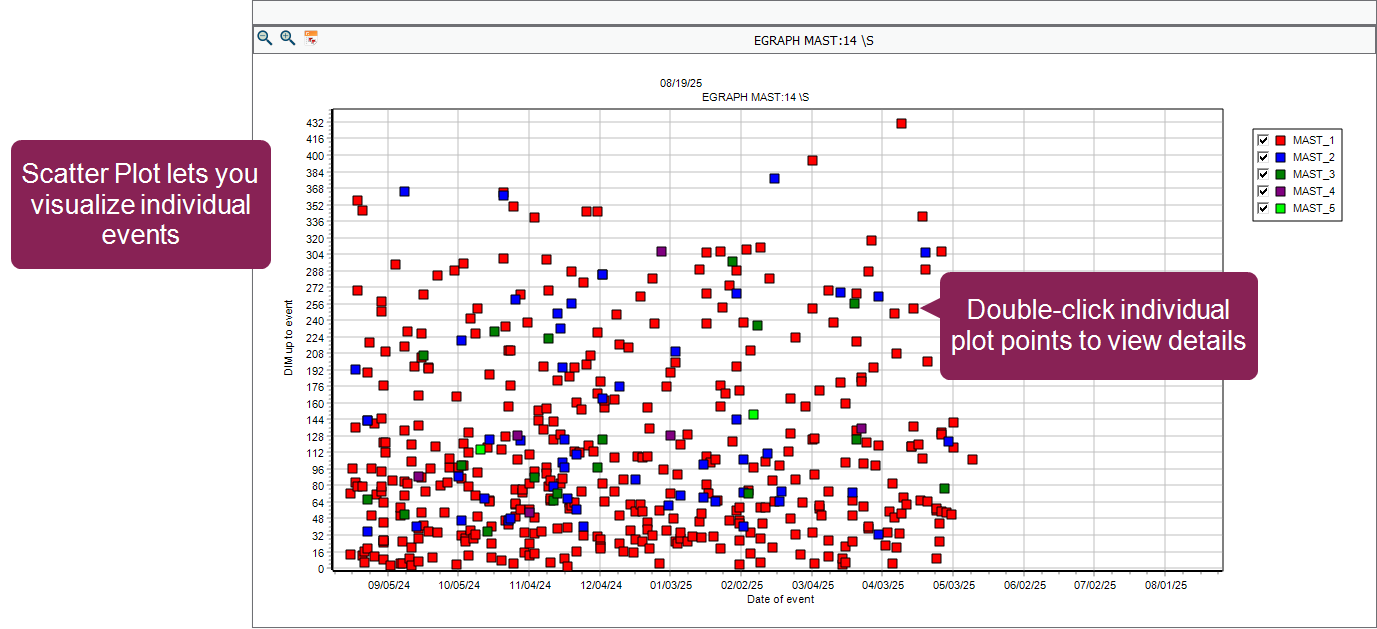Click the EGRAPH MAST:14 \S title bar
The image size is (1377, 629).
pyautogui.click(x=814, y=40)
